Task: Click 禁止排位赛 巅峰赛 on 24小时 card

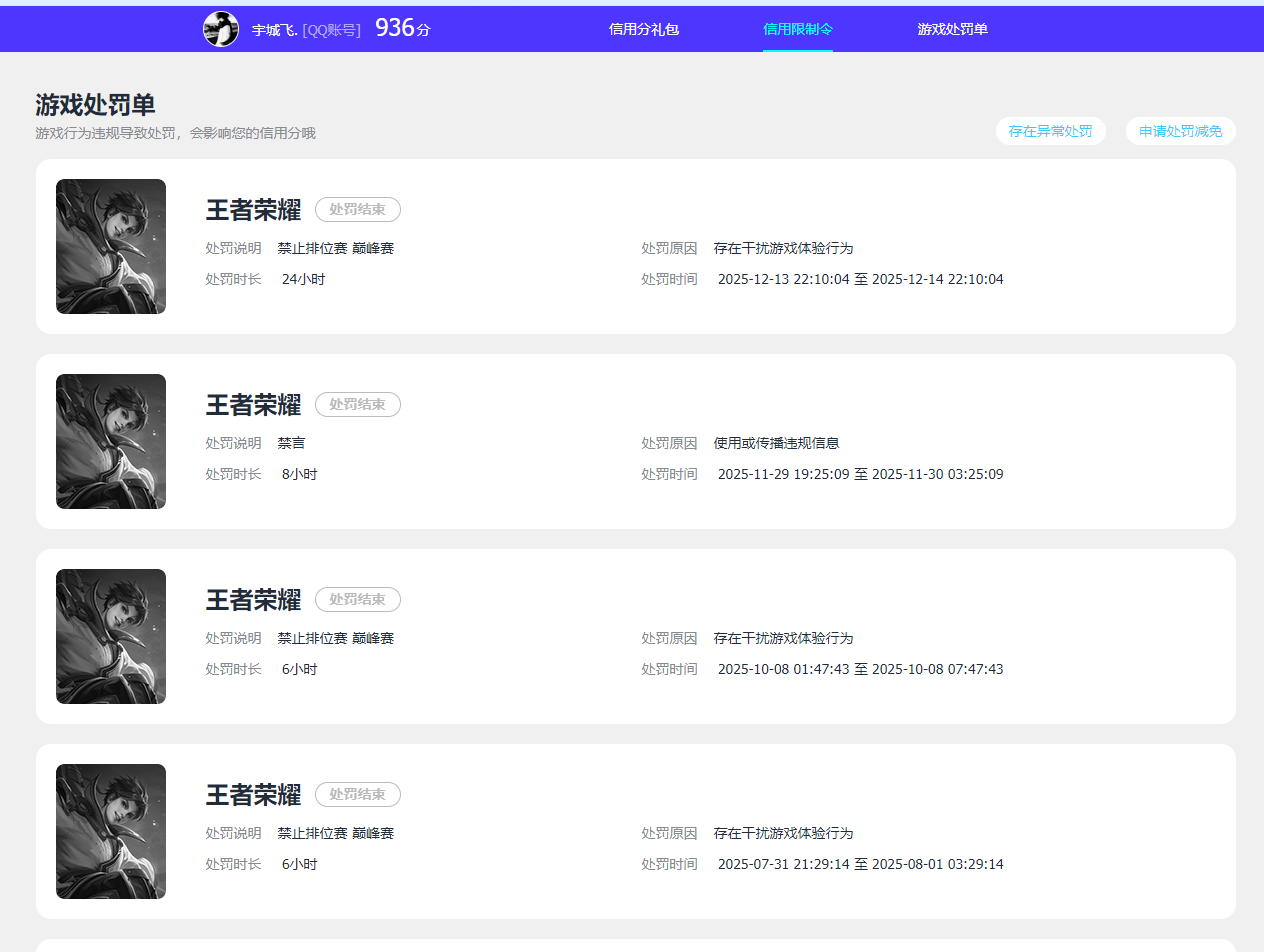Action: [x=336, y=248]
